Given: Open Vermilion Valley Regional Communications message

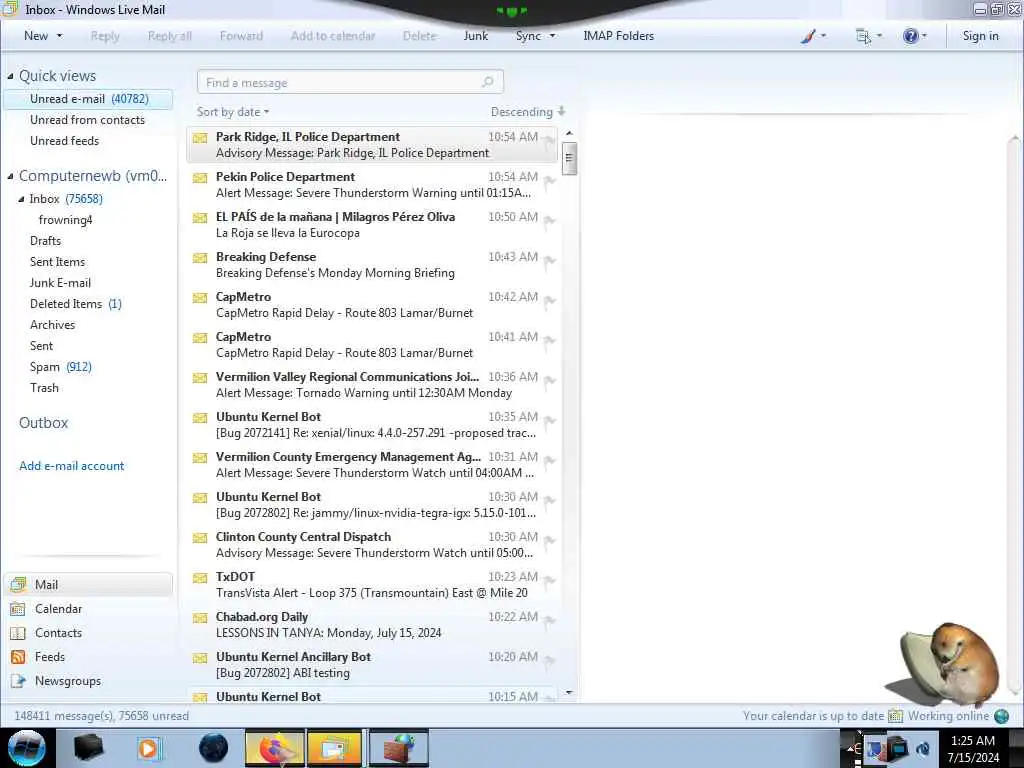Looking at the screenshot, I should click(372, 385).
